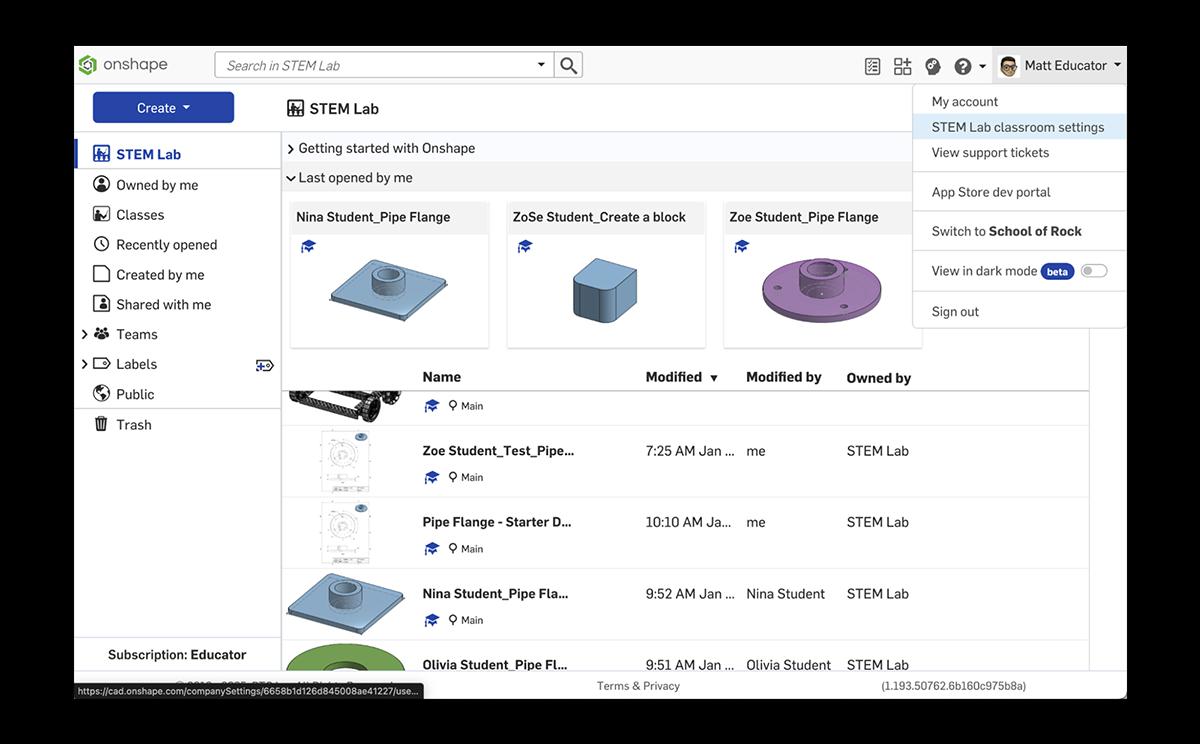
Task: Open the Terms & Privacy link
Action: (x=638, y=686)
